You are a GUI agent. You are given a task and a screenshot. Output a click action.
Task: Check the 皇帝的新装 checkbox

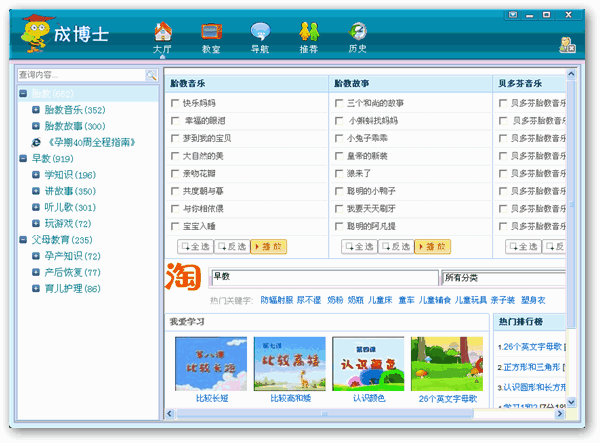pos(339,156)
